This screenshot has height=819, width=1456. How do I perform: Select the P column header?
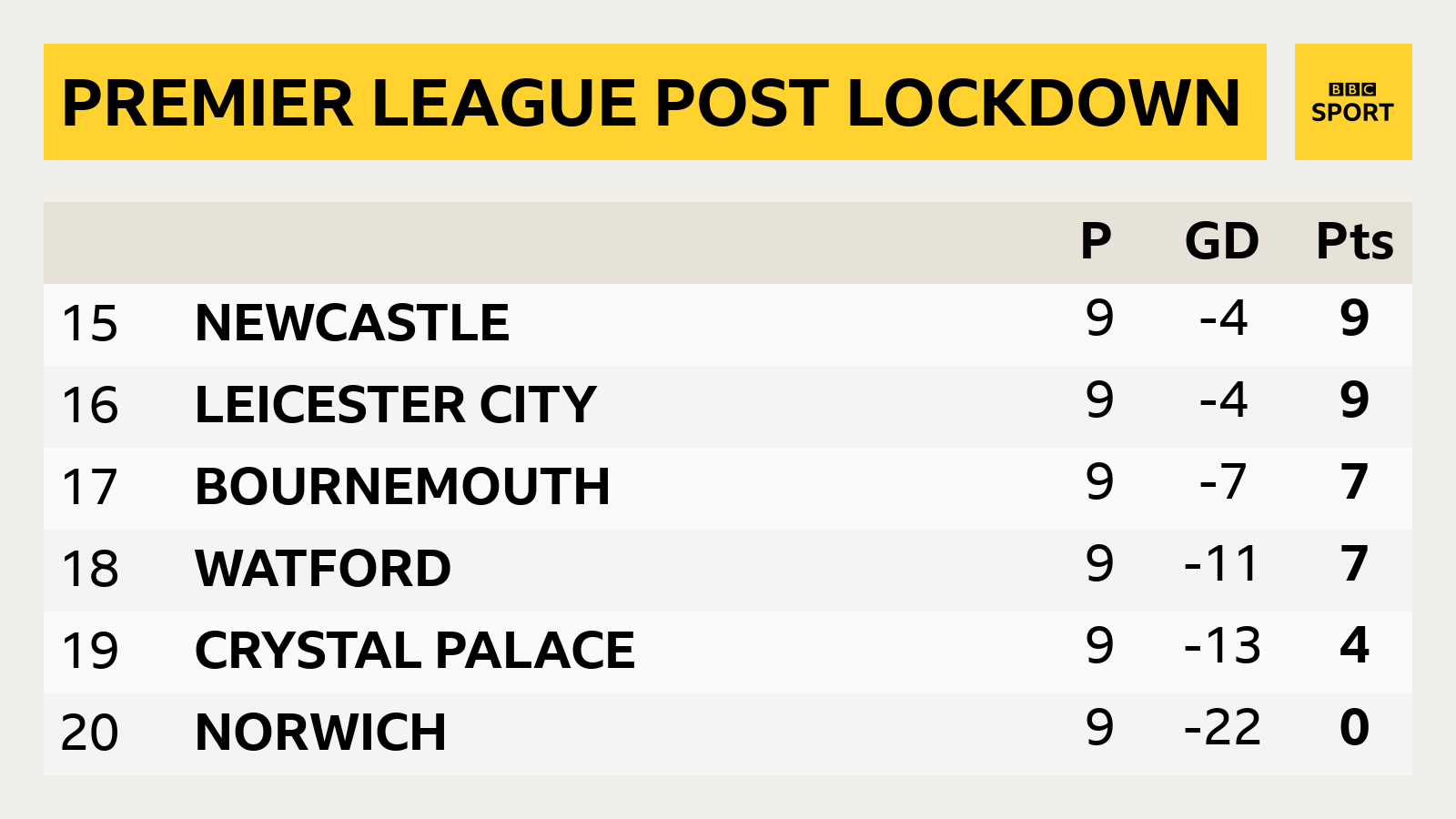click(x=1097, y=241)
